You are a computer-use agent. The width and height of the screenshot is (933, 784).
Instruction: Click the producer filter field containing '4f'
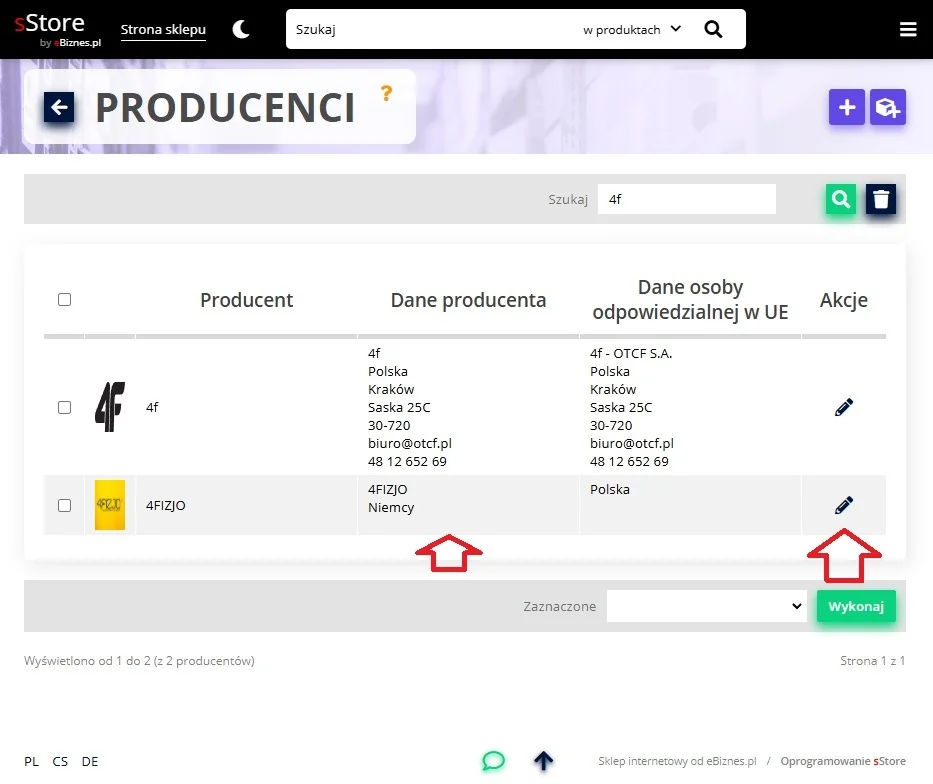click(686, 199)
